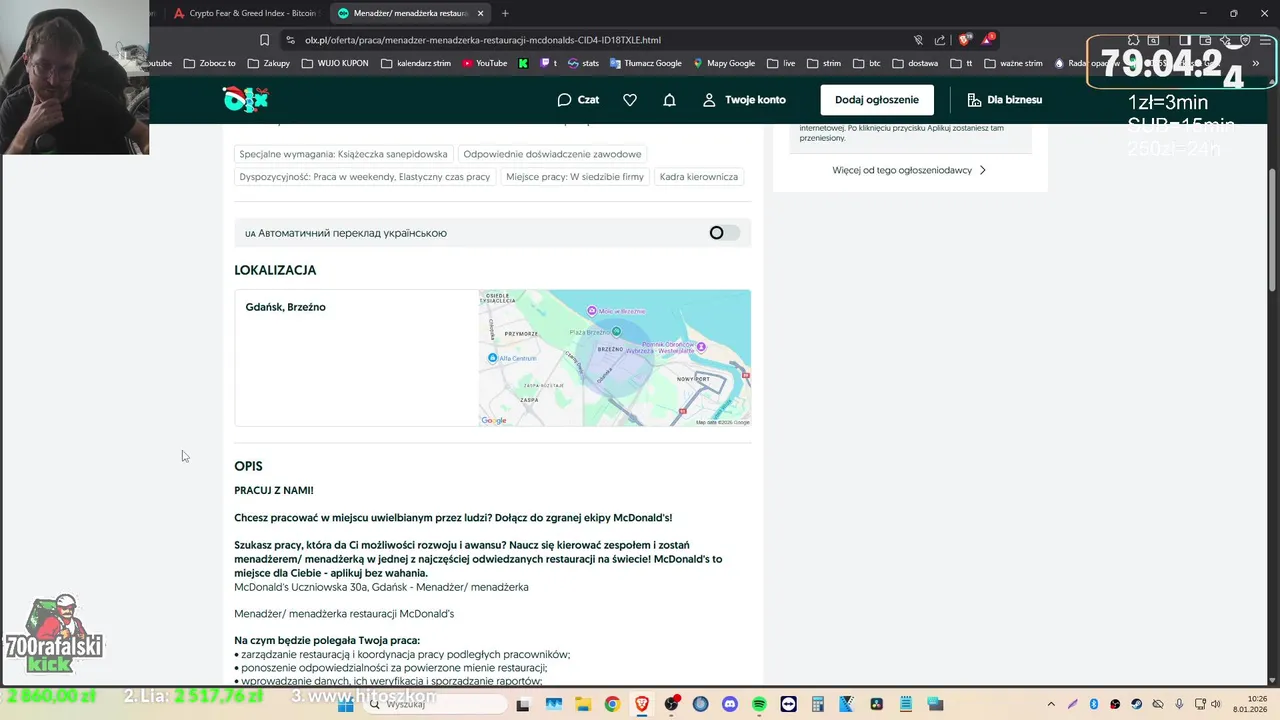The image size is (1280, 720).
Task: Open live bookmark folder
Action: click(781, 63)
